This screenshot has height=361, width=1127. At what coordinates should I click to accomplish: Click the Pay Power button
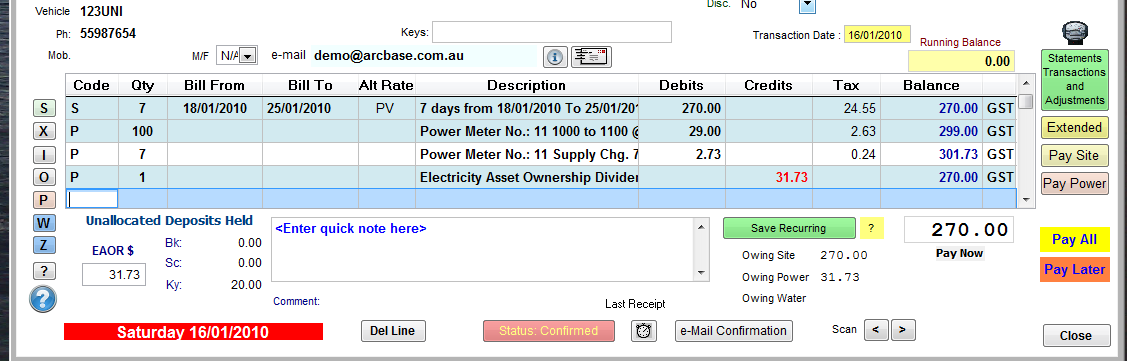pos(1074,183)
